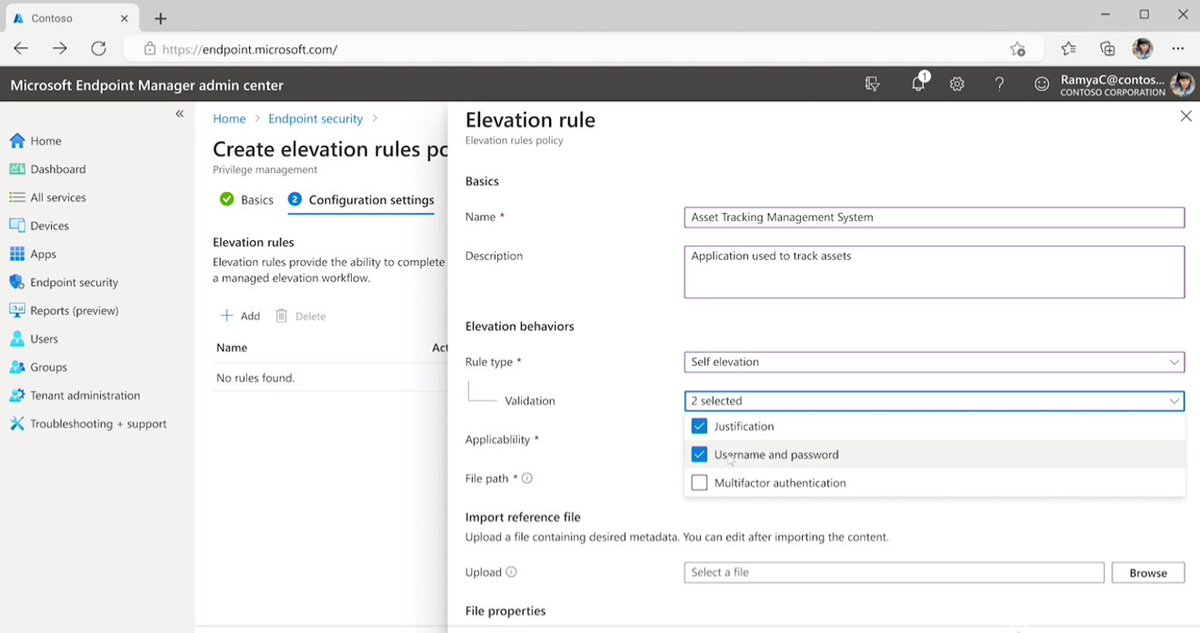Check Multifactor authentication checkbox

699,483
